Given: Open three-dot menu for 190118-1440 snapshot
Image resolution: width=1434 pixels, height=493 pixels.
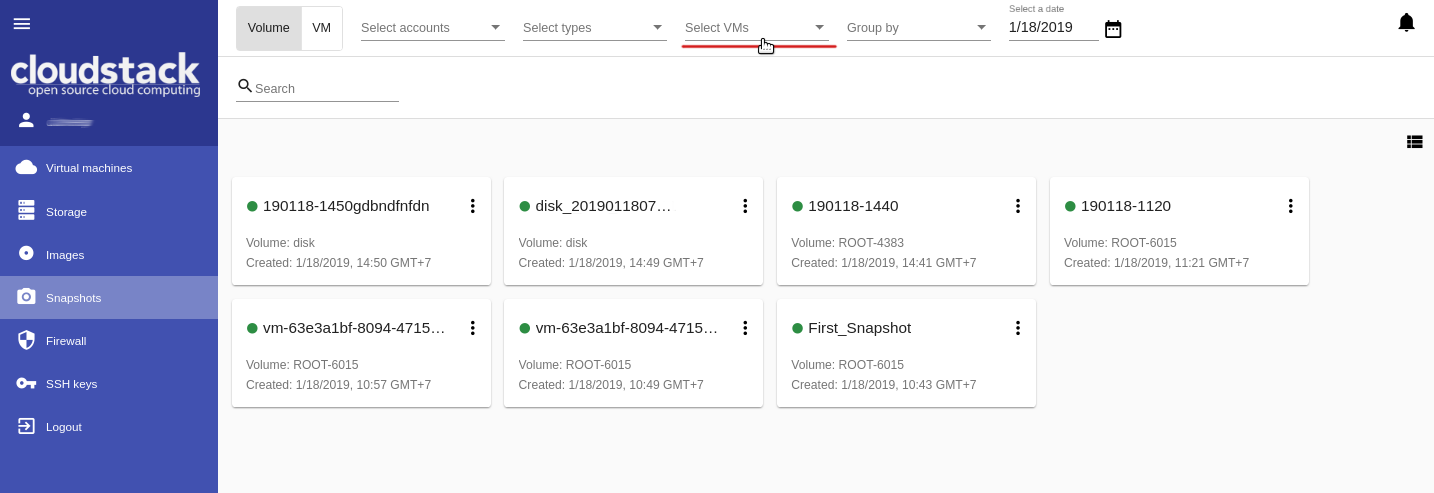Looking at the screenshot, I should pyautogui.click(x=1018, y=206).
